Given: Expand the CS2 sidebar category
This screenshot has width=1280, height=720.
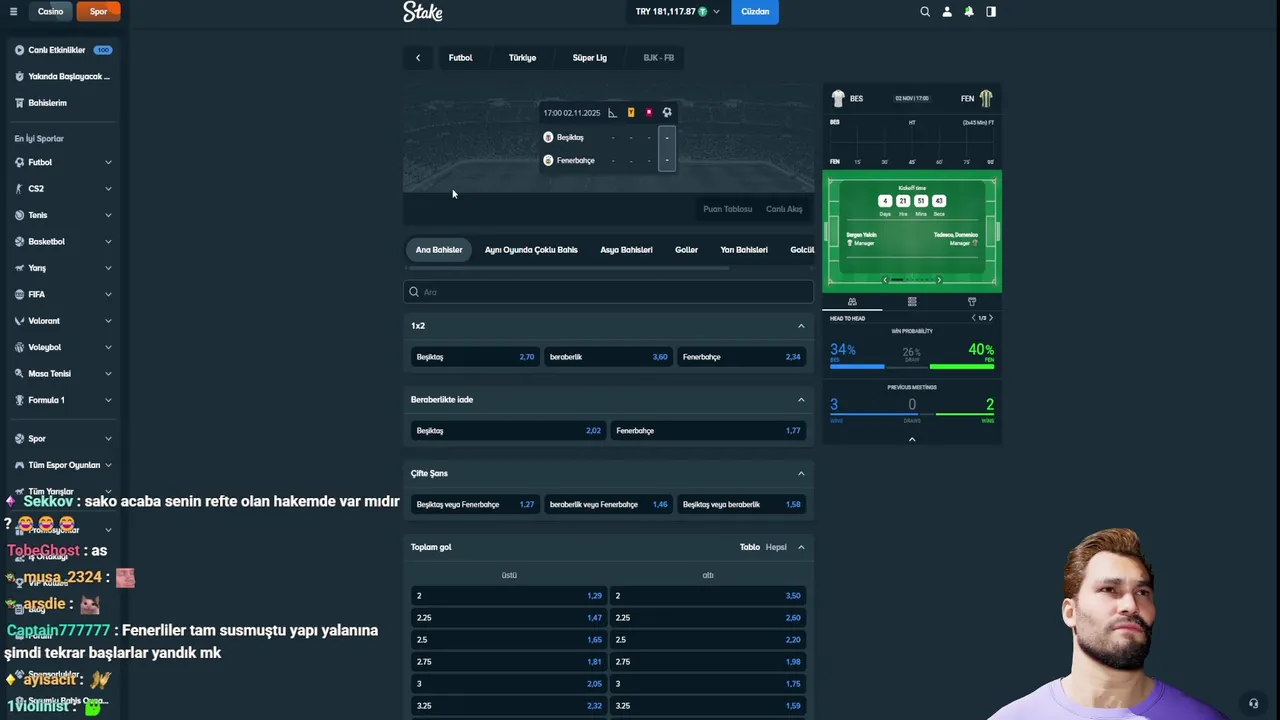Looking at the screenshot, I should point(108,188).
